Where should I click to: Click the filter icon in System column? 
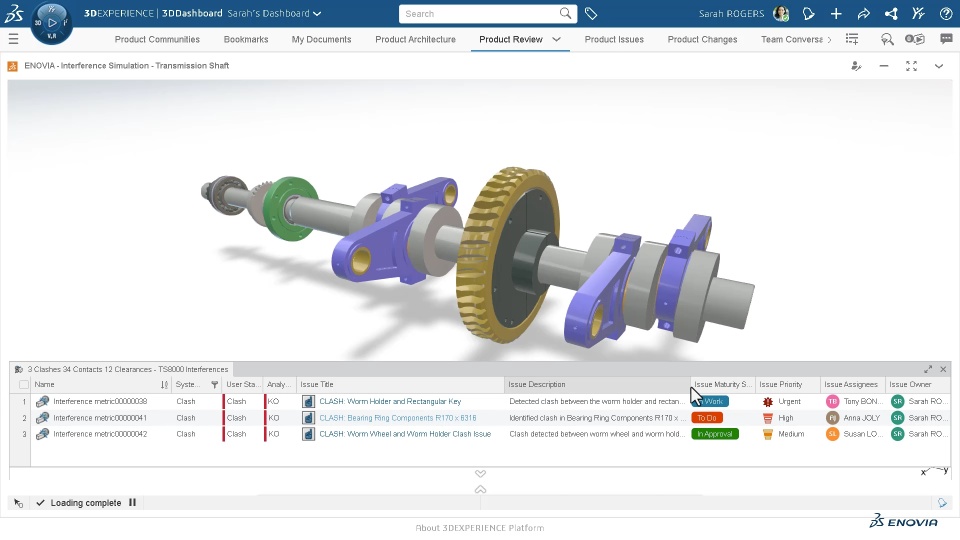[214, 384]
